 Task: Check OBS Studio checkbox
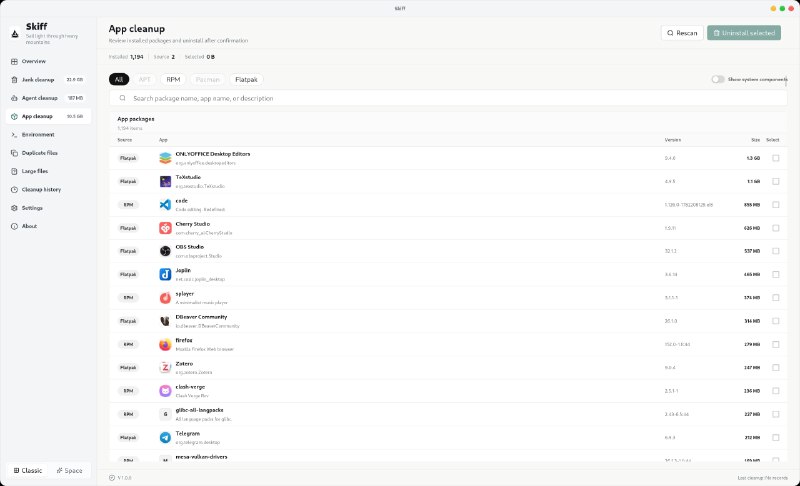point(776,251)
